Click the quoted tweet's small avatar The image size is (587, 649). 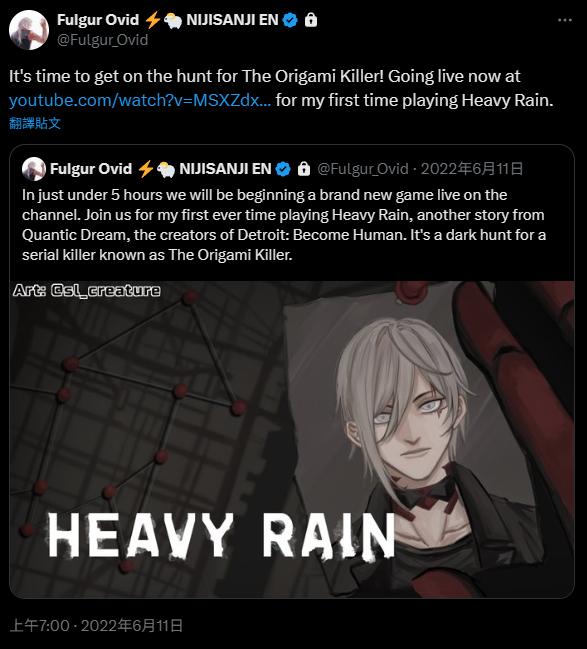point(34,169)
